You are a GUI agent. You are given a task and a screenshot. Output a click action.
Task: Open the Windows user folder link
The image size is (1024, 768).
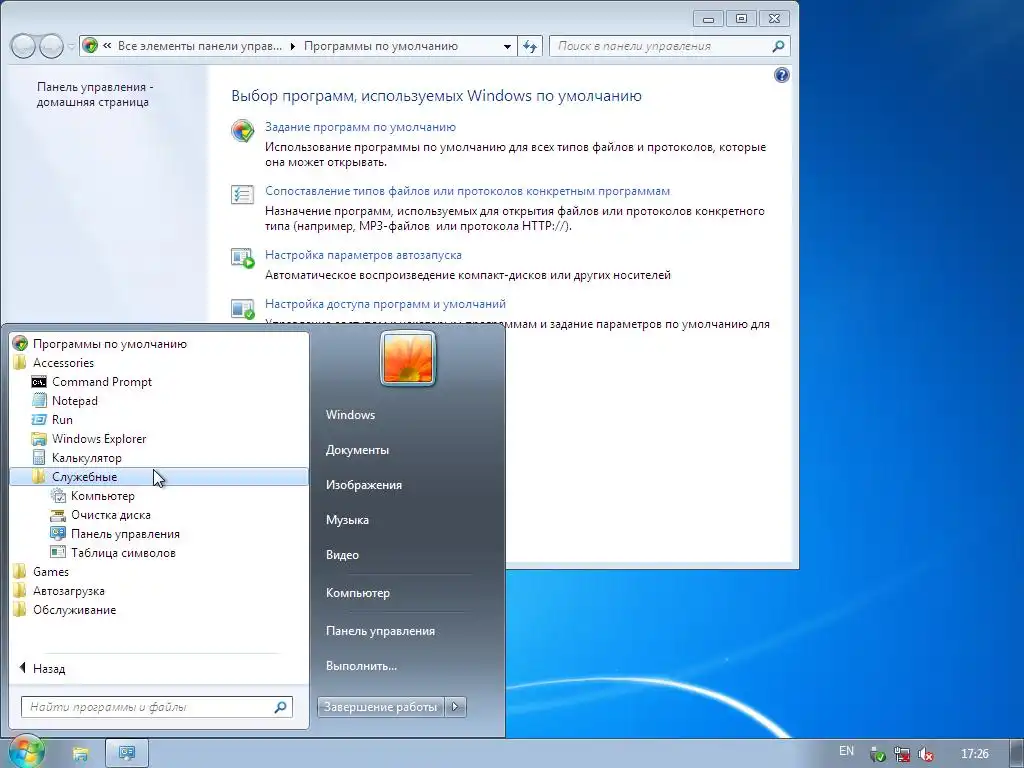tap(351, 415)
